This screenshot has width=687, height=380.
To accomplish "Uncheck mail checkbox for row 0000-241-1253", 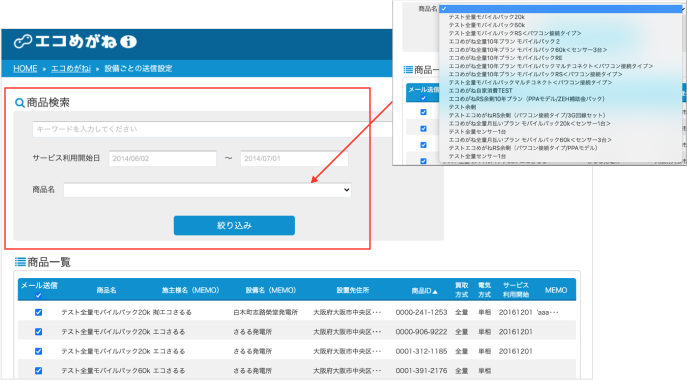I will [39, 313].
